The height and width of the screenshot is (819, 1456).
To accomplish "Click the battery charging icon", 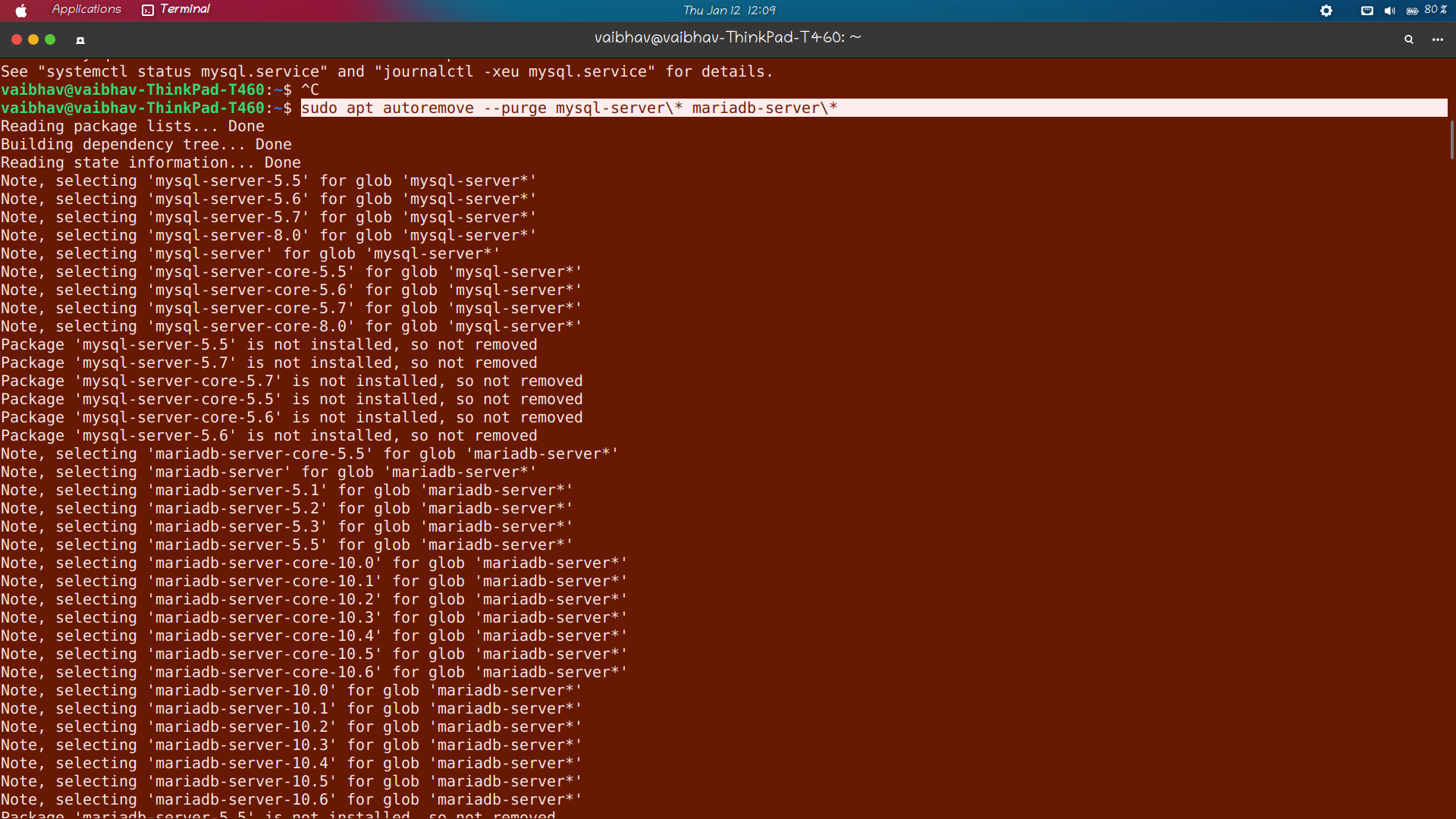I will click(x=1412, y=10).
